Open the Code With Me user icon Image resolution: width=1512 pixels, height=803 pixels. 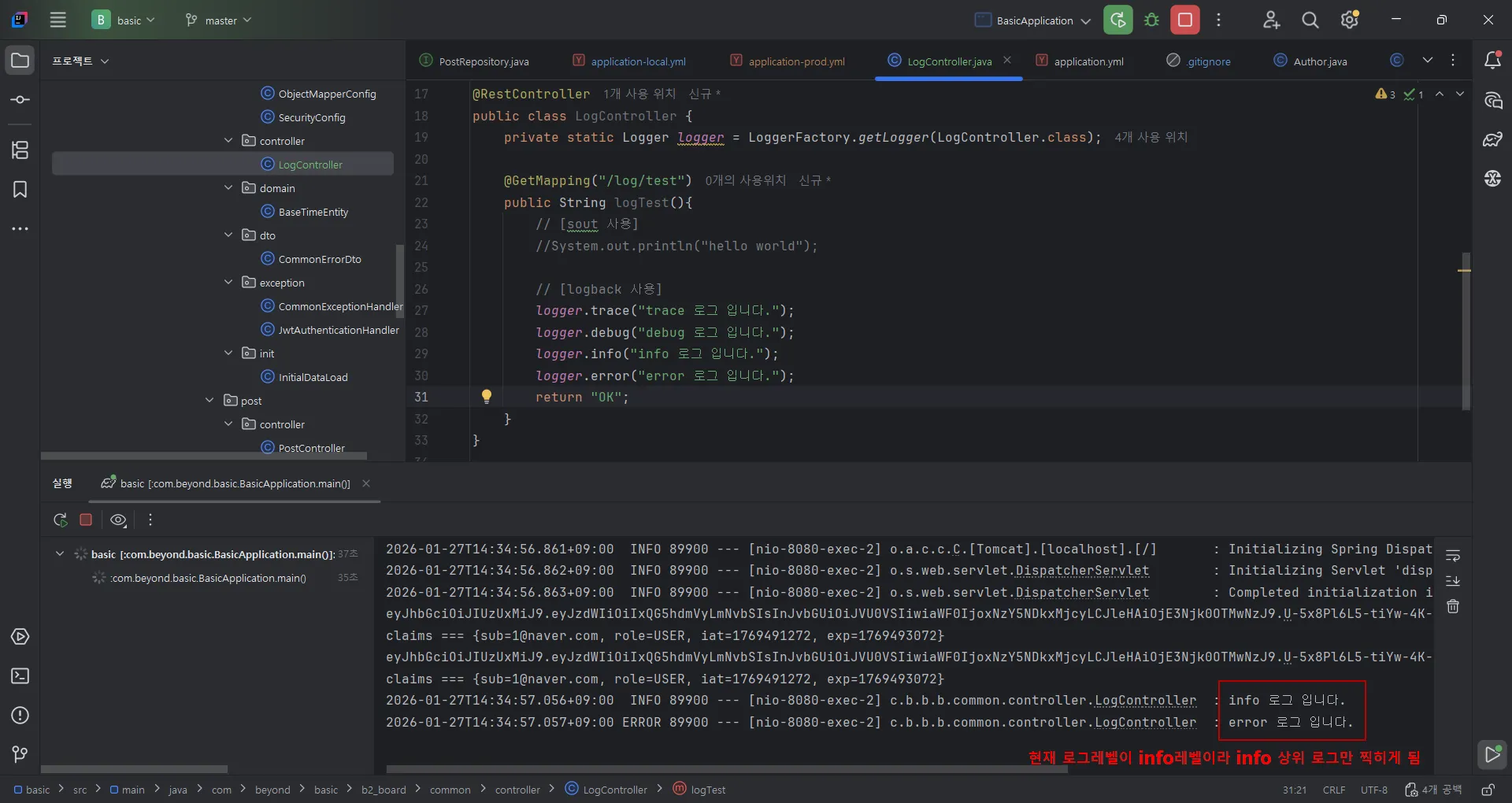1271,20
